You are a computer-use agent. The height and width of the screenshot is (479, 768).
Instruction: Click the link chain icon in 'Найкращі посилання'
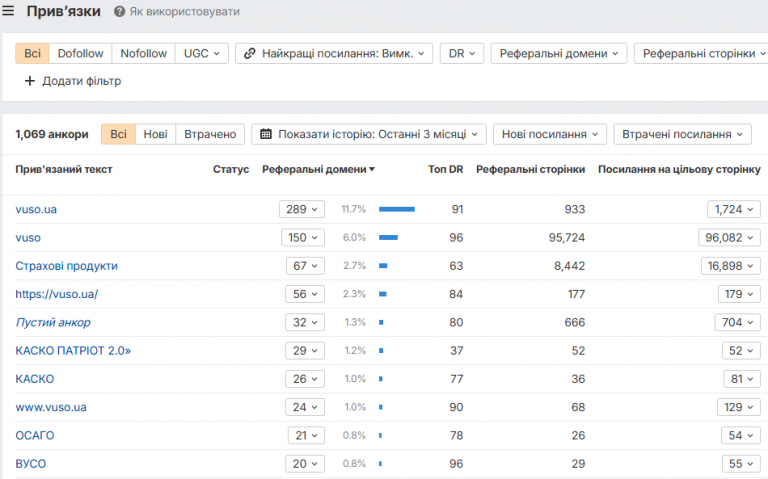(249, 53)
